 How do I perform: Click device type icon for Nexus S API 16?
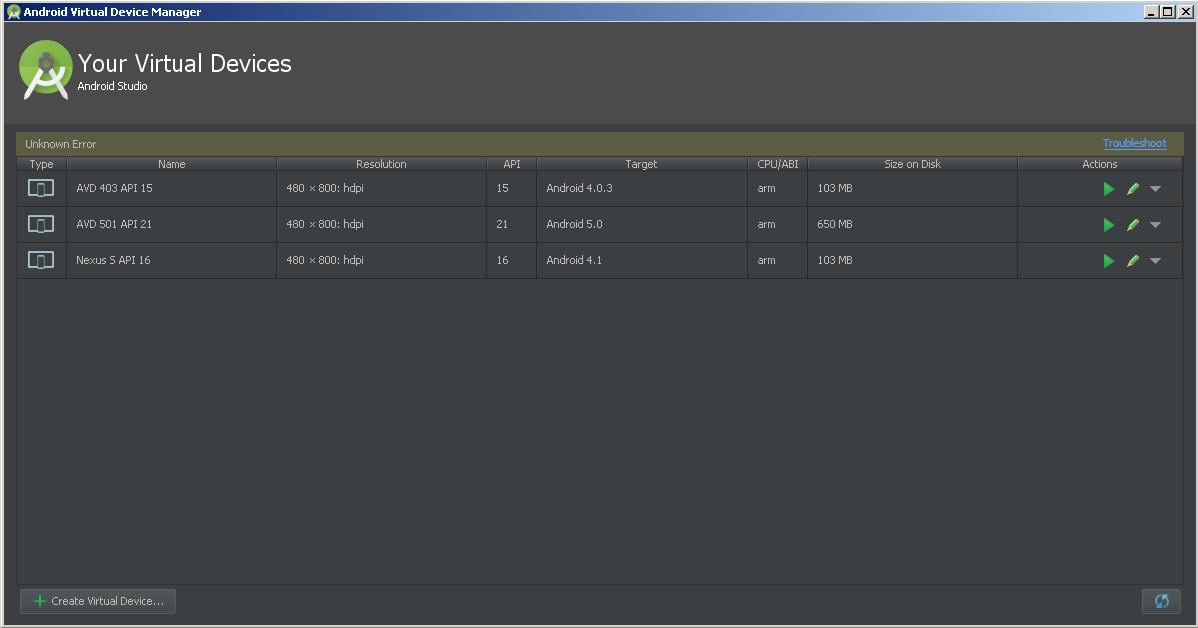pyautogui.click(x=41, y=260)
